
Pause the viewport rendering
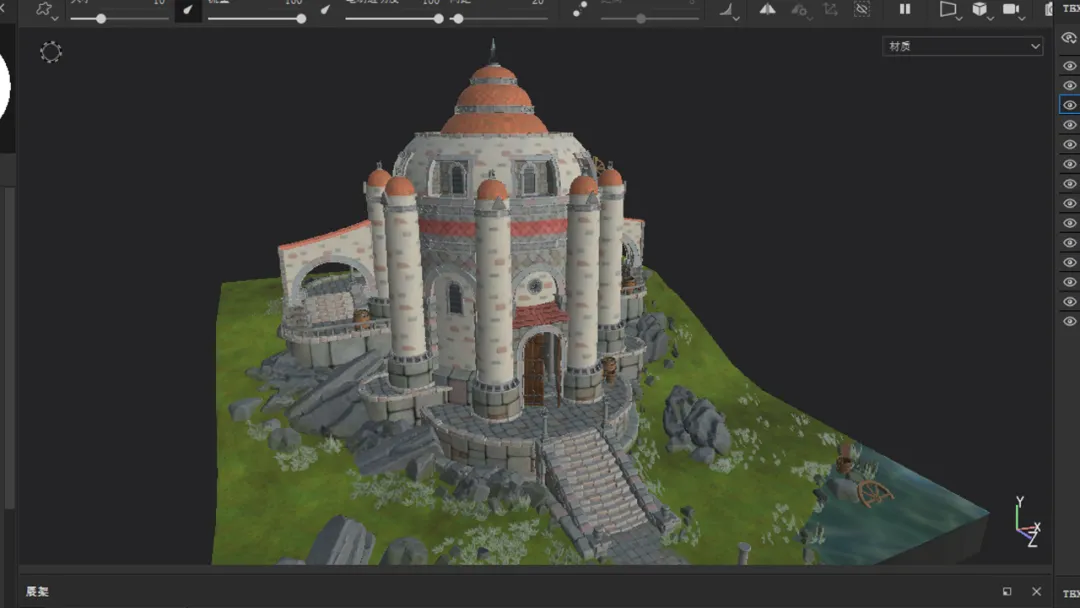click(905, 9)
